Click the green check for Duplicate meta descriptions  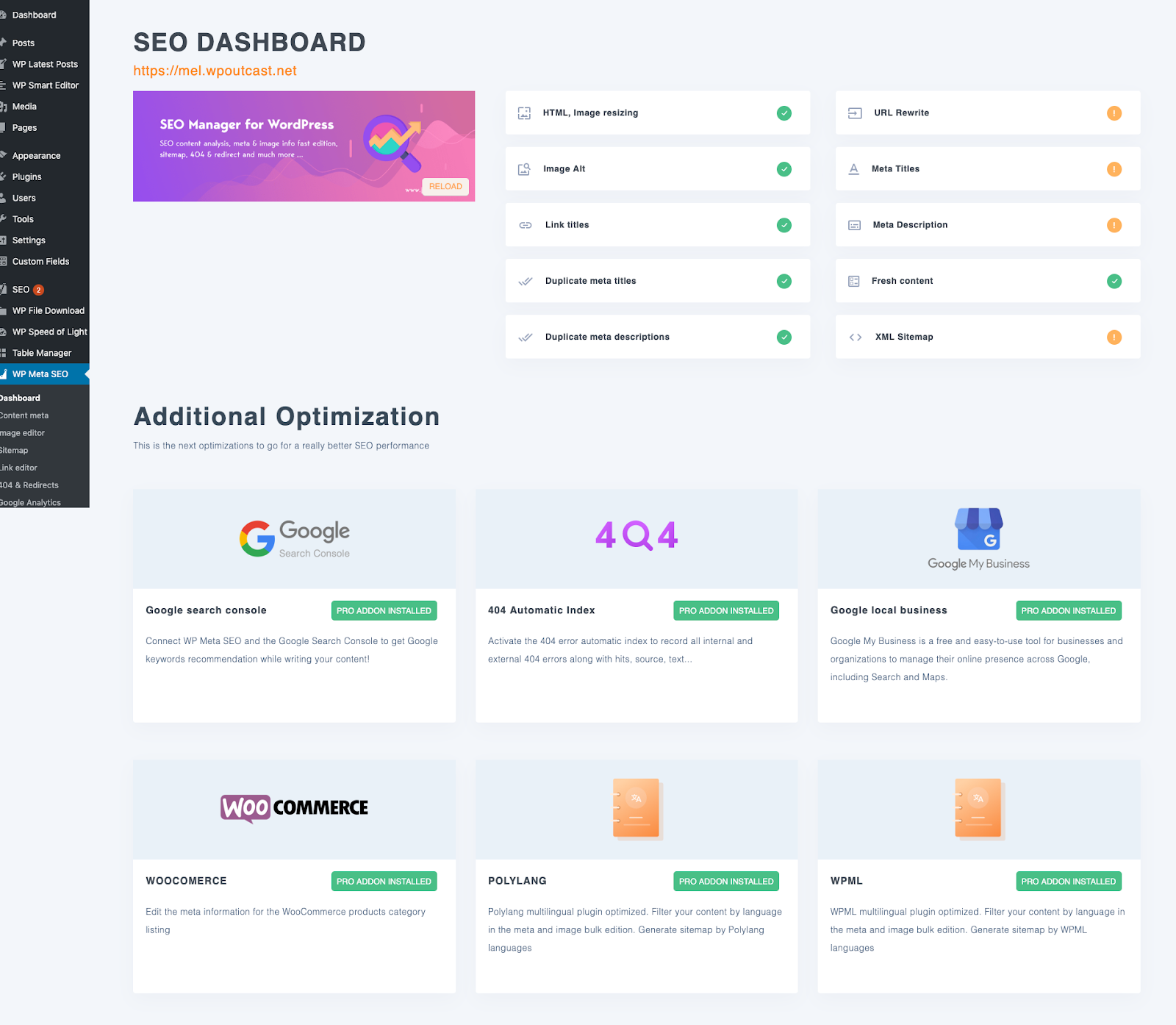pyautogui.click(x=784, y=337)
